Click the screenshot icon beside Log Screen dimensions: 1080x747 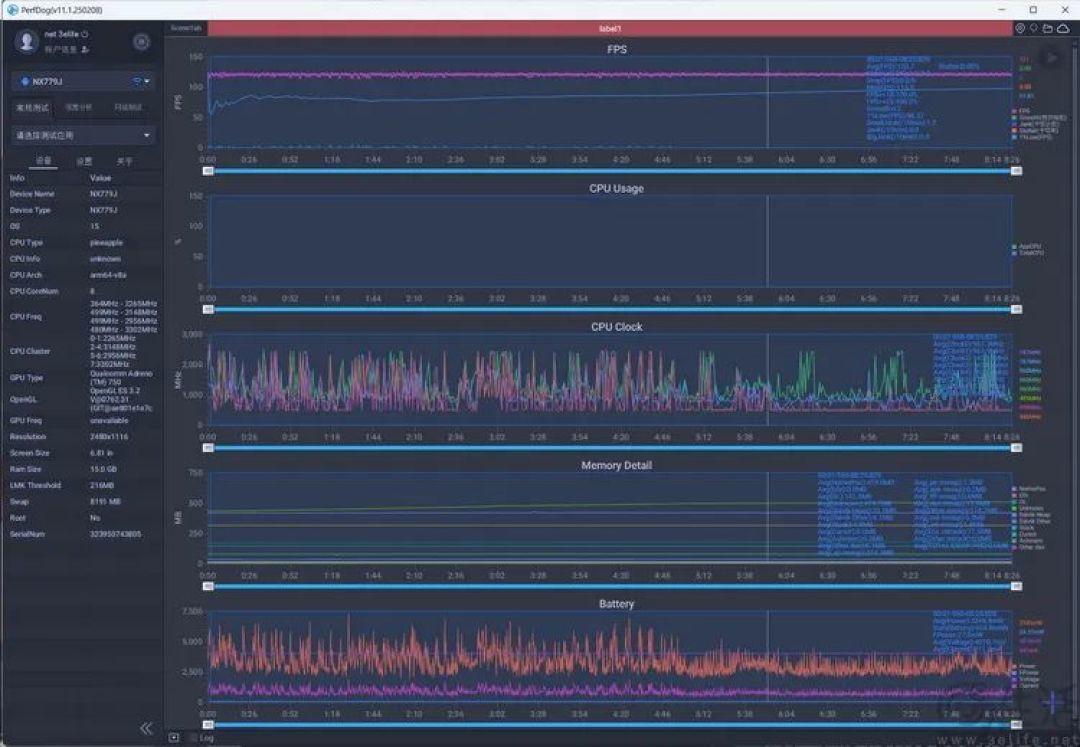coord(174,738)
